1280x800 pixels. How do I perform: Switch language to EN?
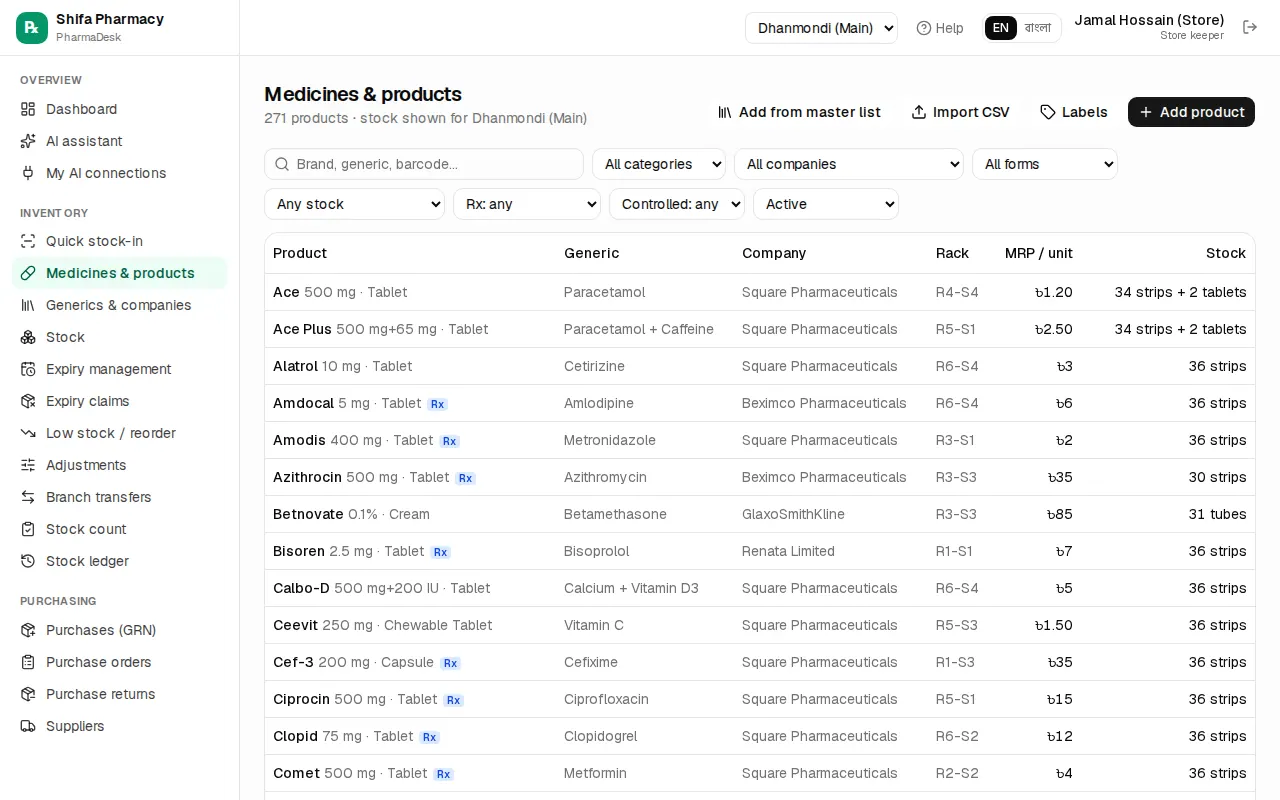click(1001, 28)
